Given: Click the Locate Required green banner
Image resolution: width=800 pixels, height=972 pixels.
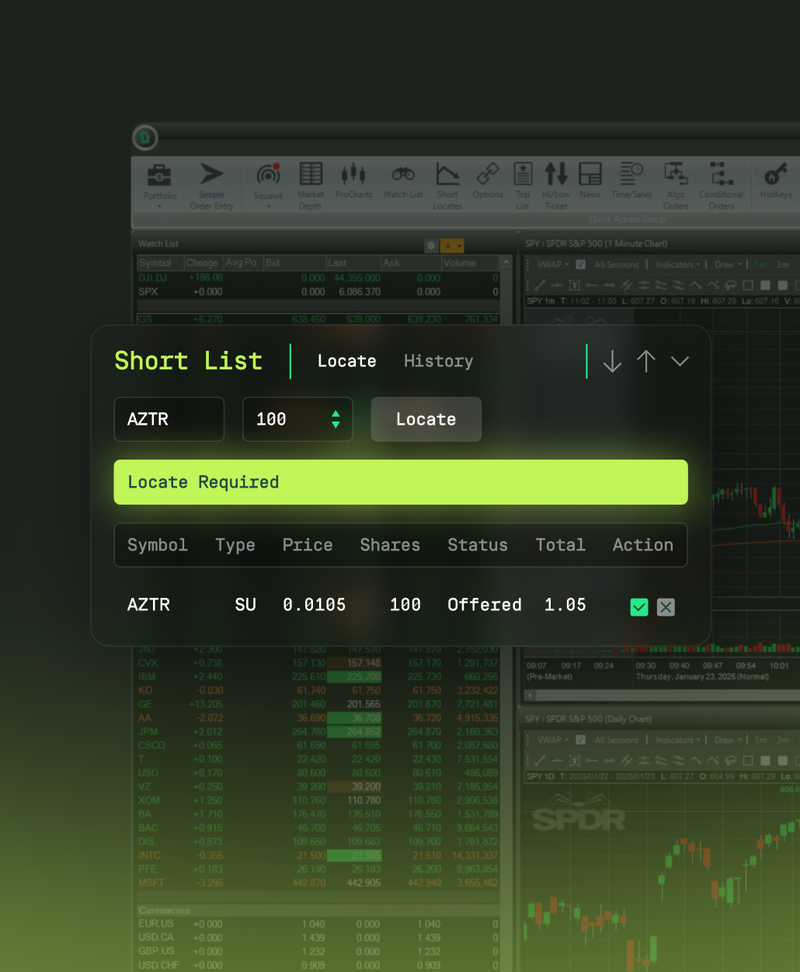Looking at the screenshot, I should (400, 482).
